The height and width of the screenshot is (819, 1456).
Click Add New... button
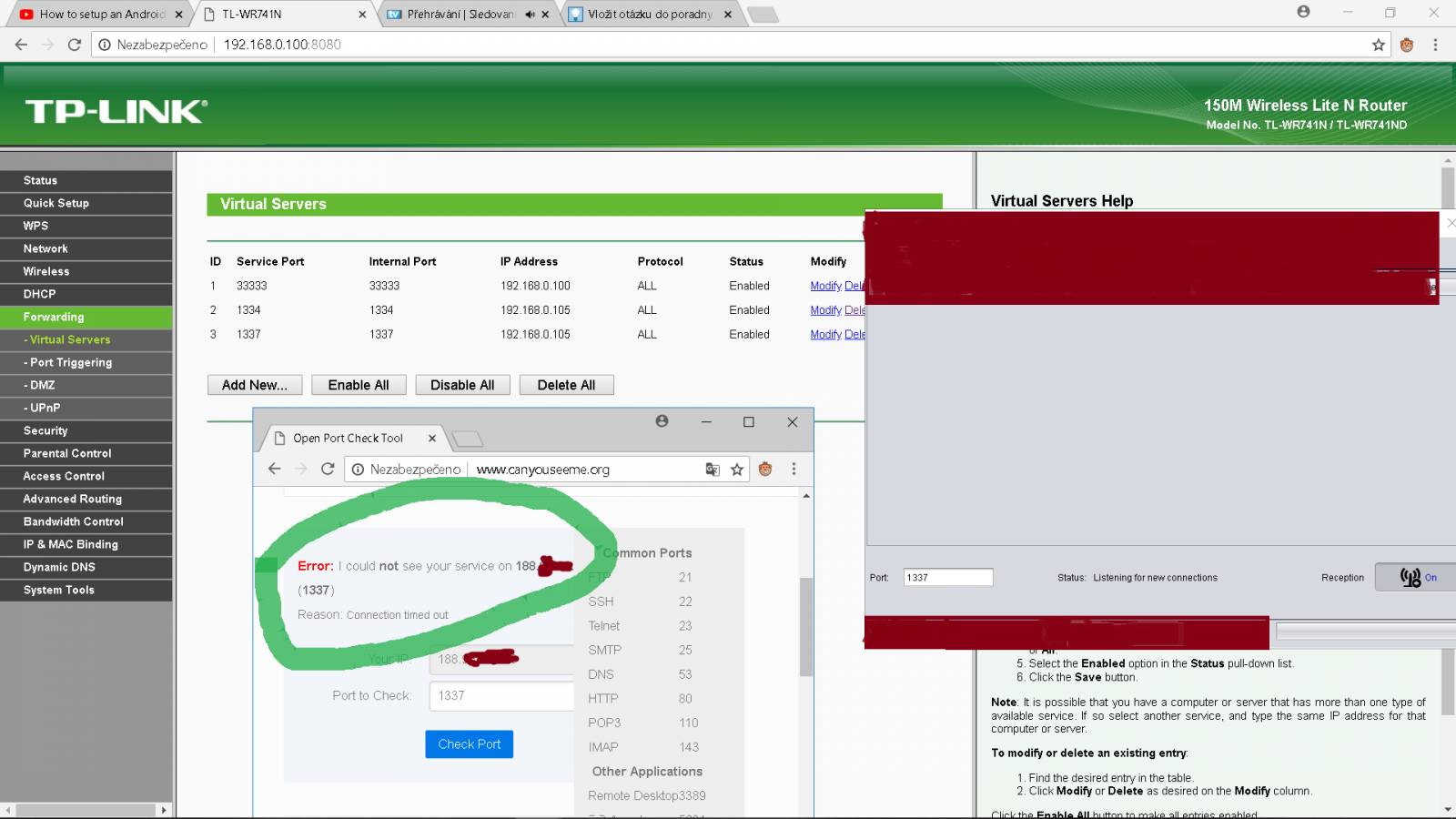point(255,385)
